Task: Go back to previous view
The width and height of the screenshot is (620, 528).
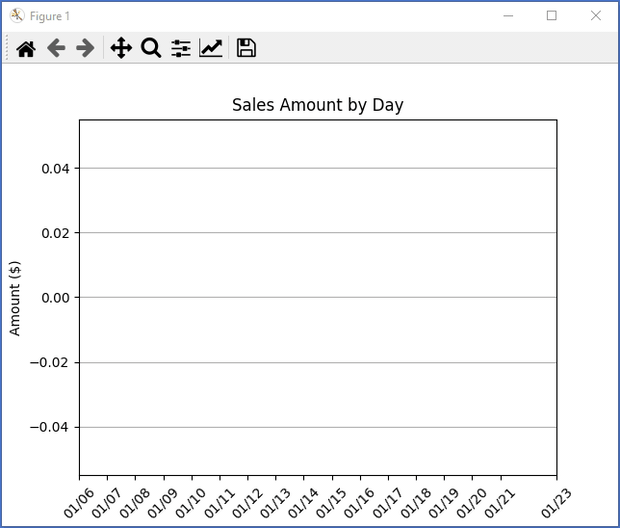Action: [56, 48]
